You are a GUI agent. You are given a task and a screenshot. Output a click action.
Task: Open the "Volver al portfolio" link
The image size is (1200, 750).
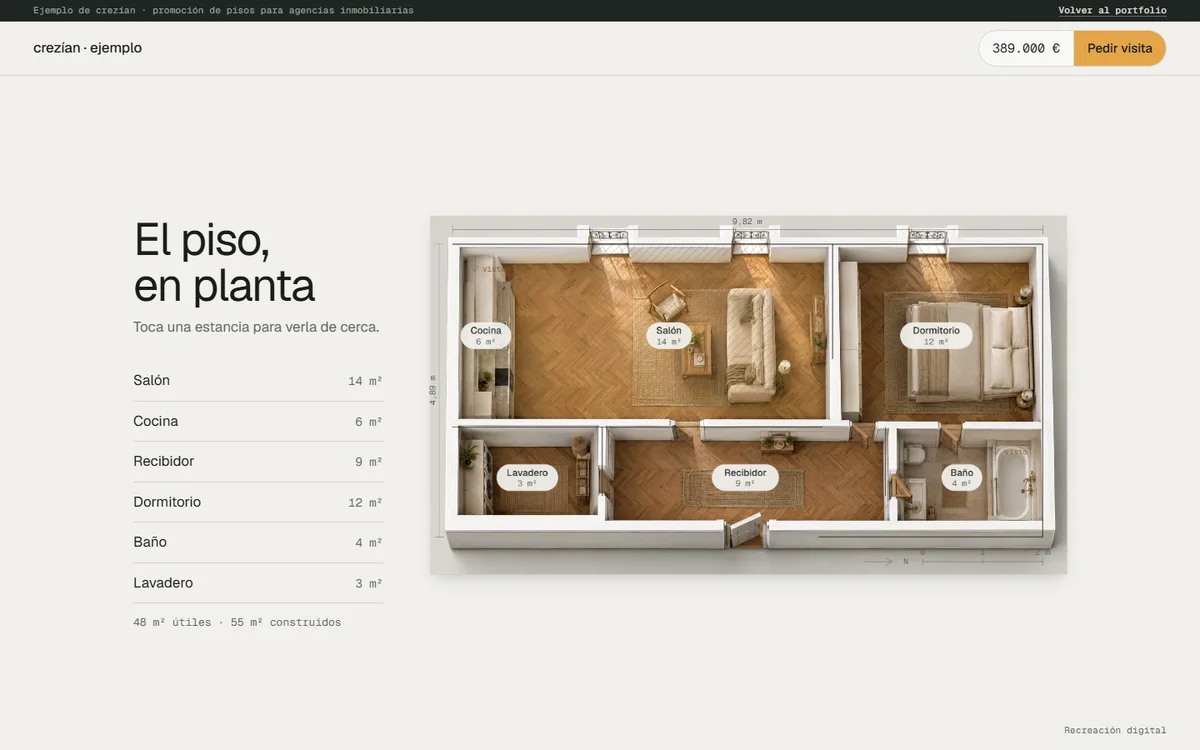(x=1112, y=10)
